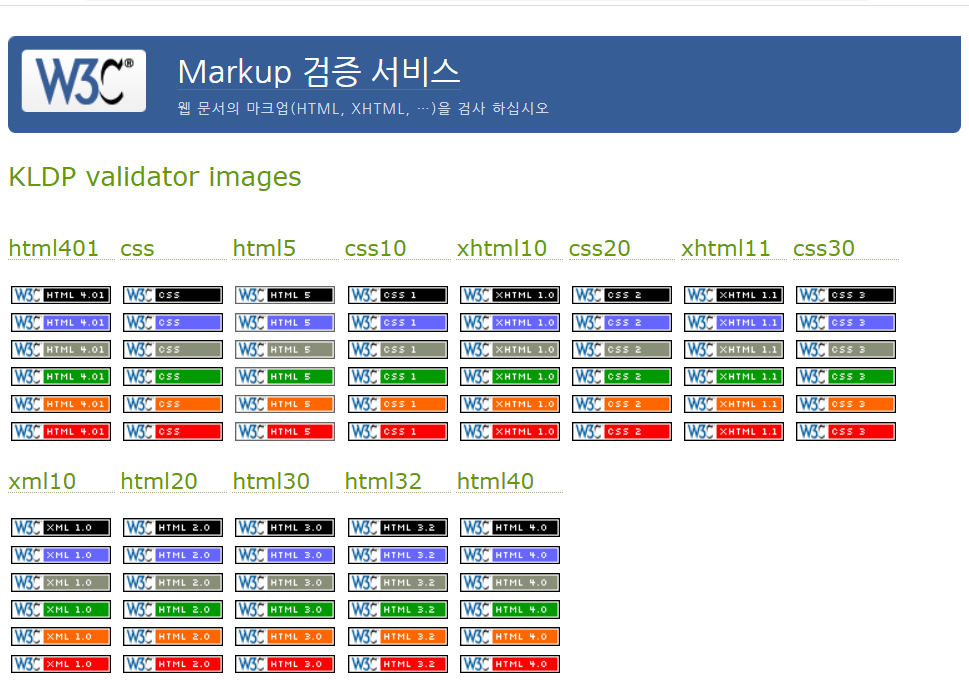Image resolution: width=969 pixels, height=694 pixels.
Task: Click the black CSS 2 badge
Action: click(x=622, y=295)
